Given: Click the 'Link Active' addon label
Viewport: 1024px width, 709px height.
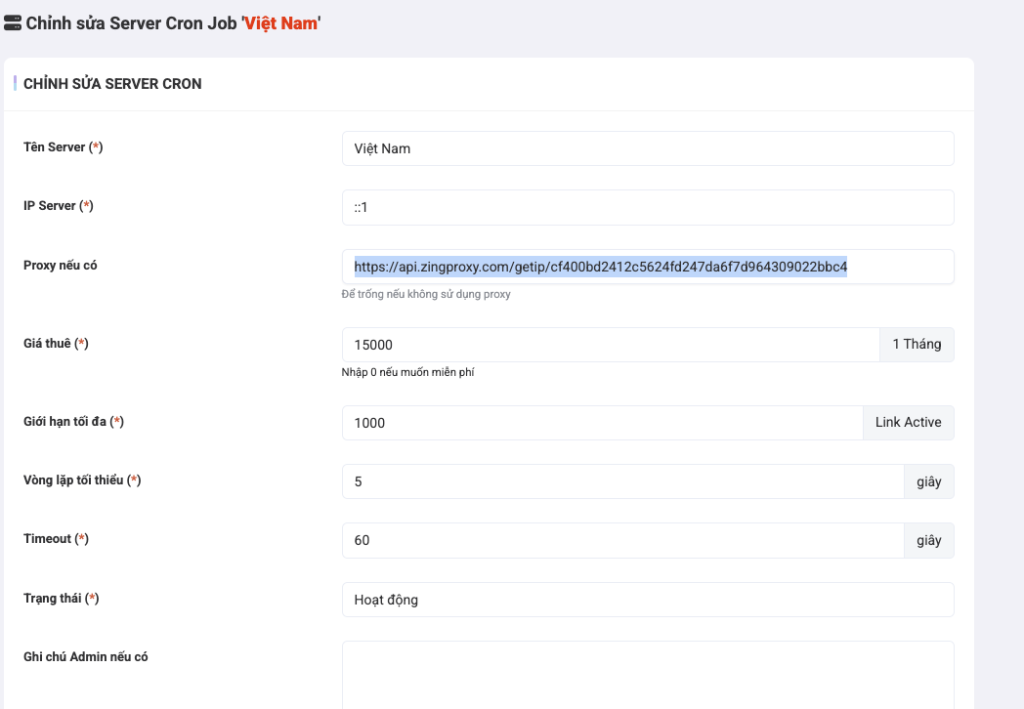Looking at the screenshot, I should 908,423.
